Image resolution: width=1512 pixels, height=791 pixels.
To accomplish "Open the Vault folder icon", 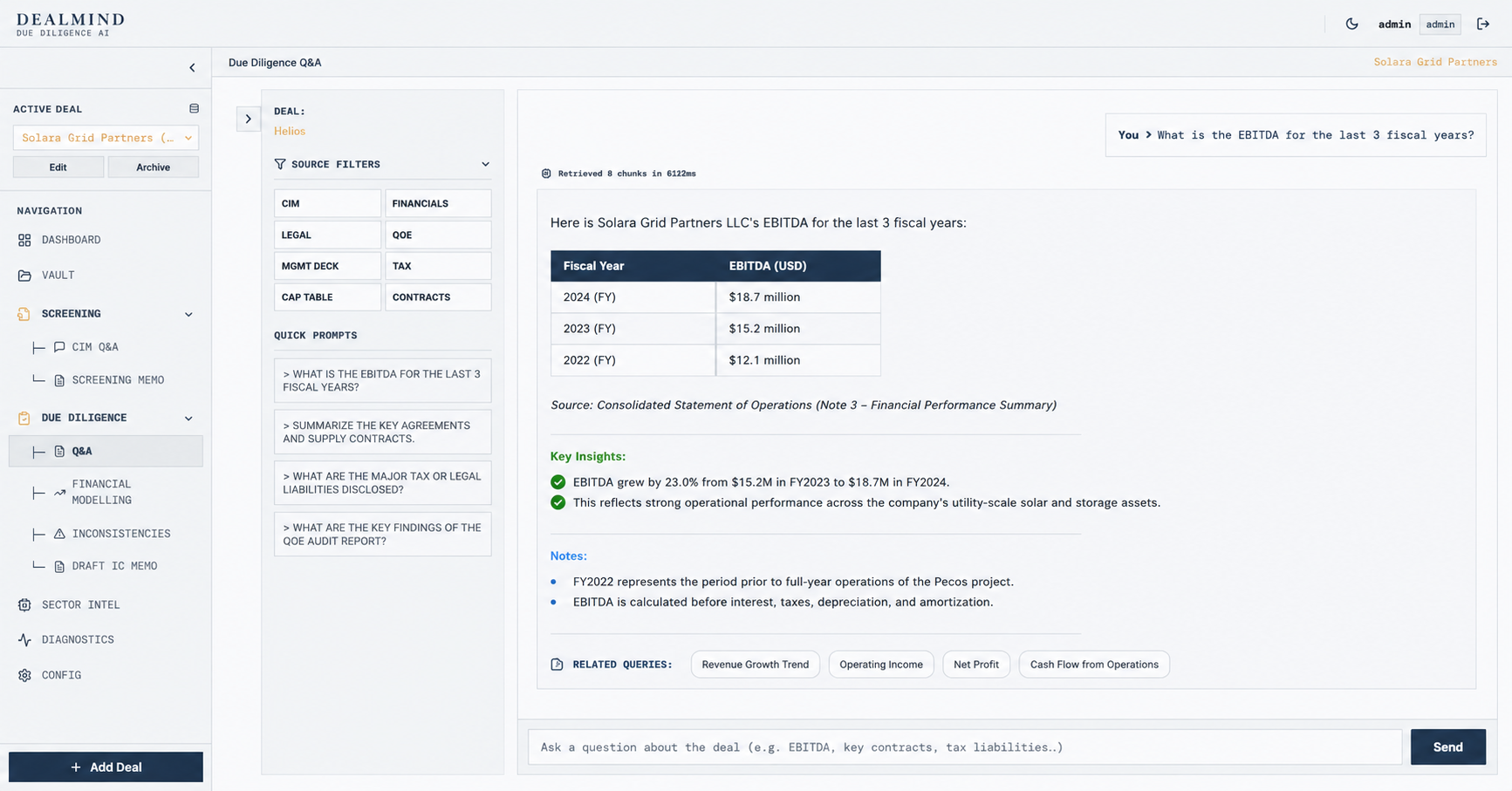I will (24, 276).
